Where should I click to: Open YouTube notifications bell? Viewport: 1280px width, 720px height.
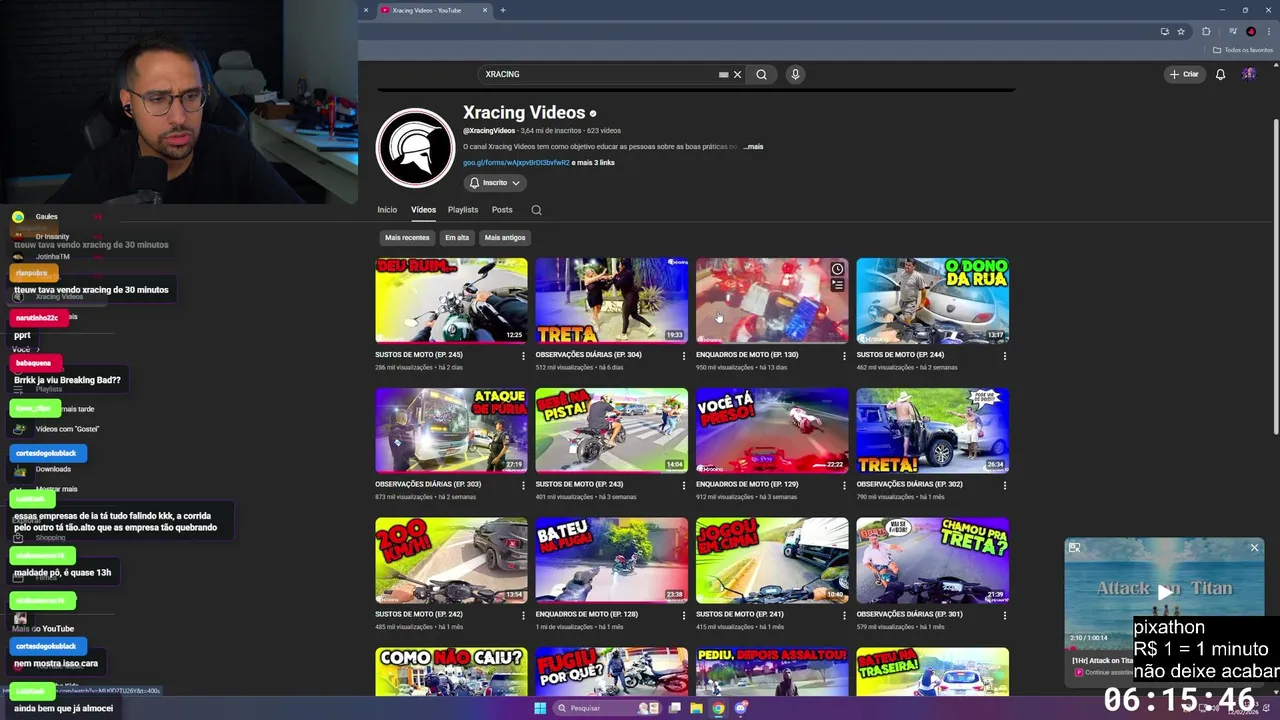click(1220, 74)
